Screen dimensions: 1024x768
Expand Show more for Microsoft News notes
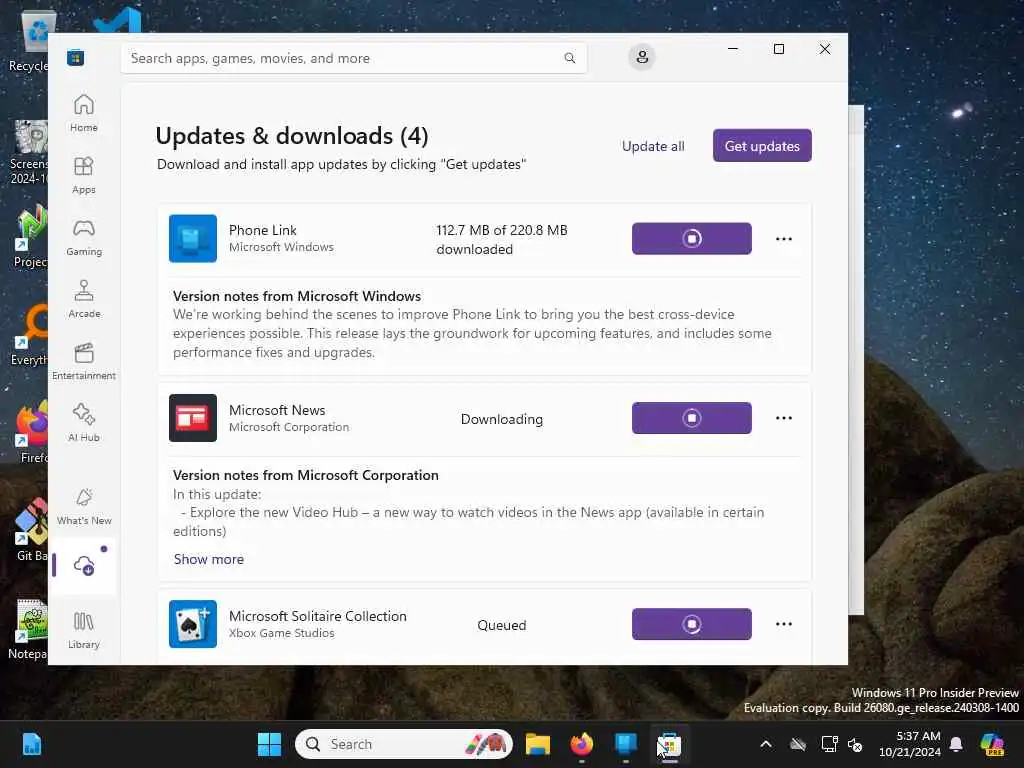tap(209, 559)
